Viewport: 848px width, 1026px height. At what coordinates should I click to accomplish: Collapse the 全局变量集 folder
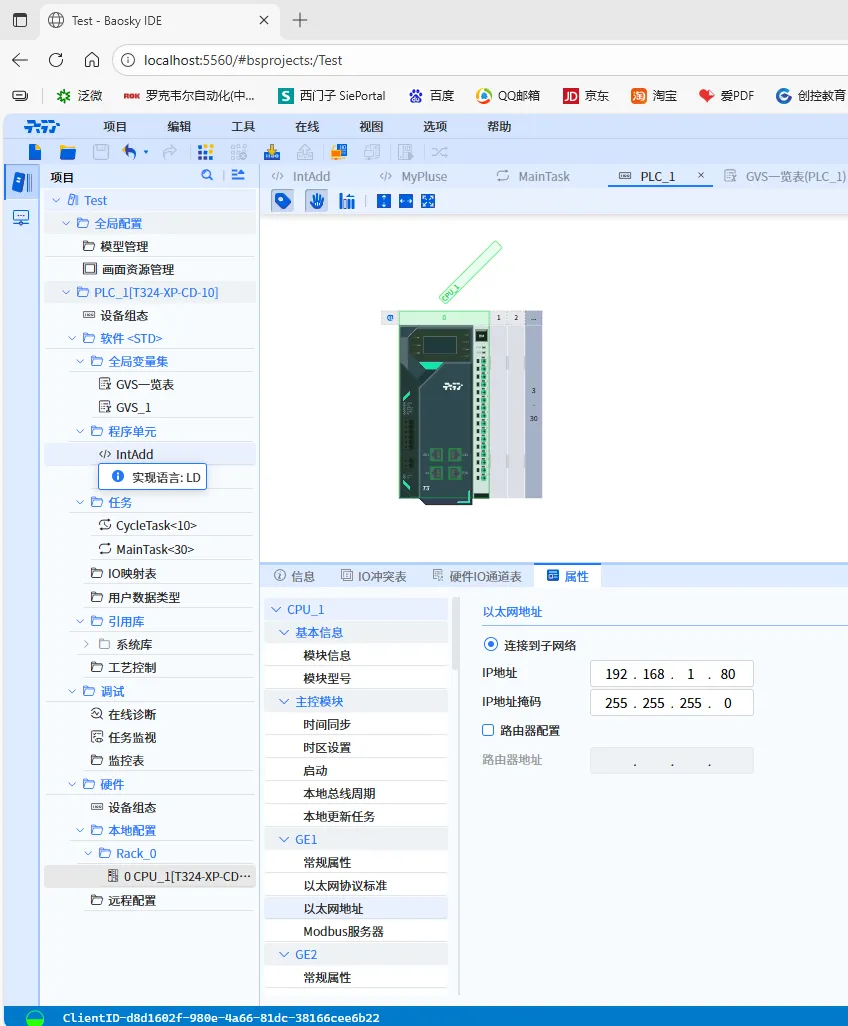pos(80,361)
